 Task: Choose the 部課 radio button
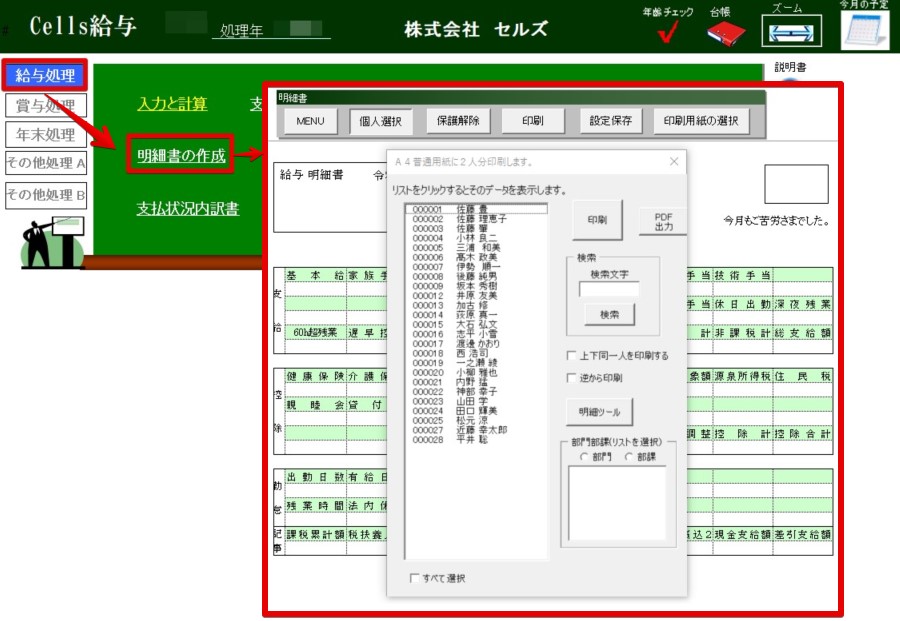pyautogui.click(x=629, y=457)
